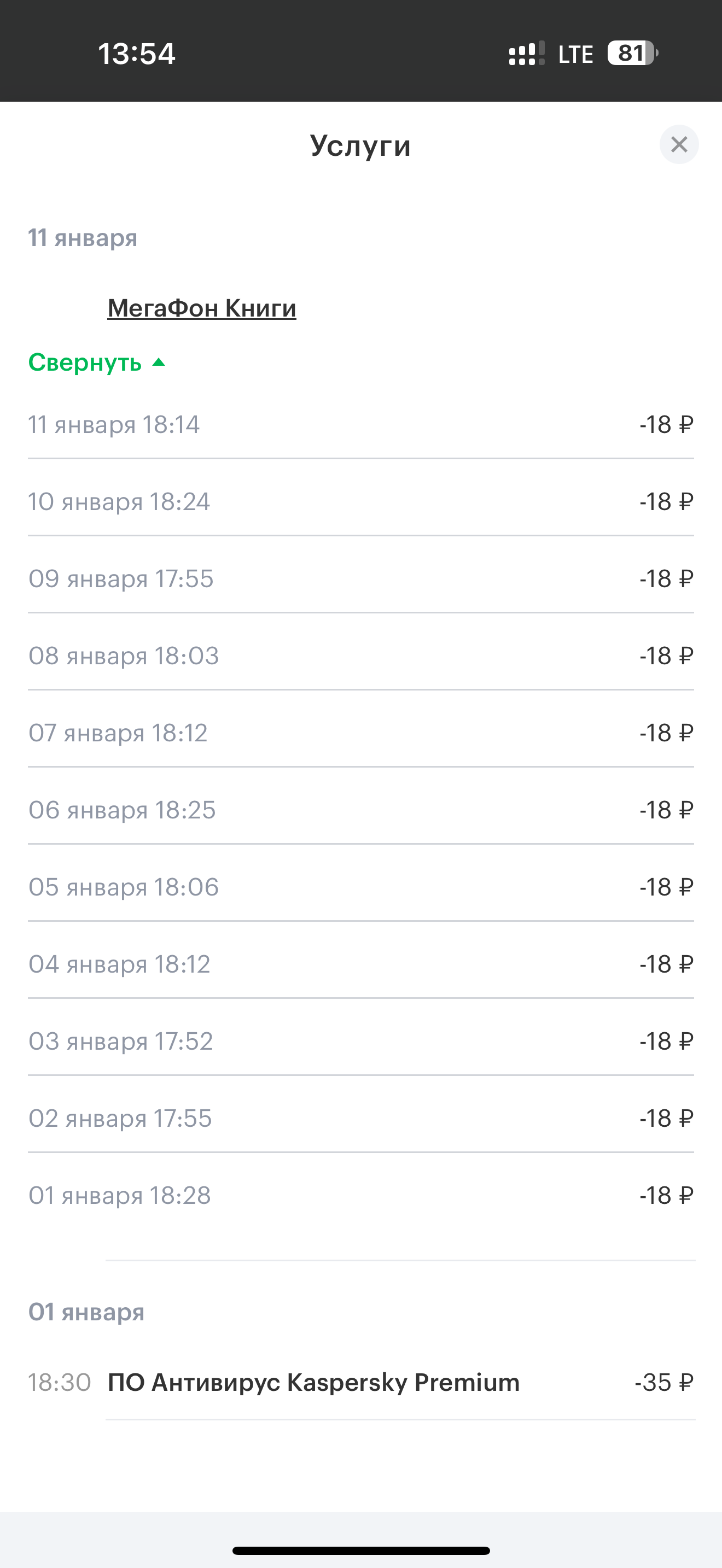Open the 08 января 18:03 entry
This screenshot has height=1568, width=722.
(361, 656)
